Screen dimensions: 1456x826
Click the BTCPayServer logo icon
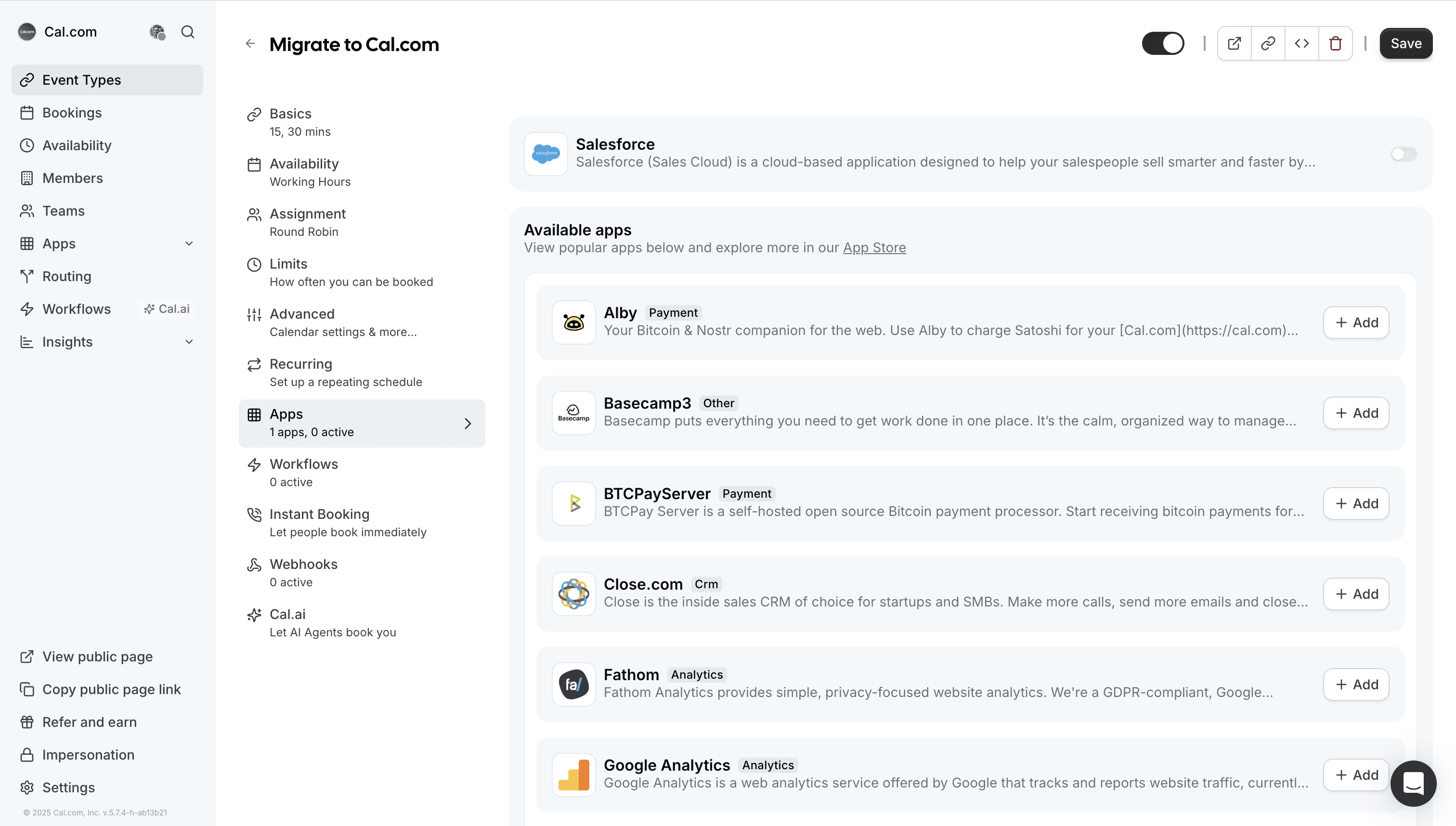(573, 503)
